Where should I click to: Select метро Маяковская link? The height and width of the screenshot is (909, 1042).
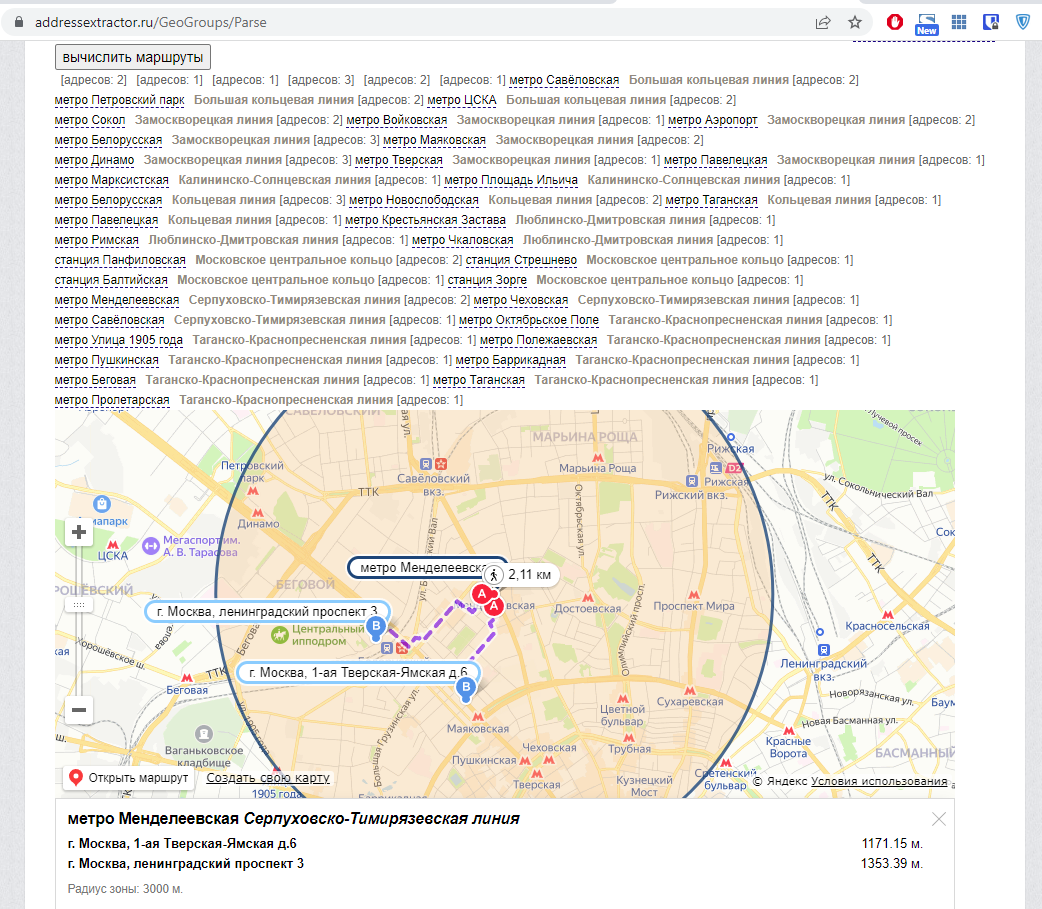[x=435, y=140]
